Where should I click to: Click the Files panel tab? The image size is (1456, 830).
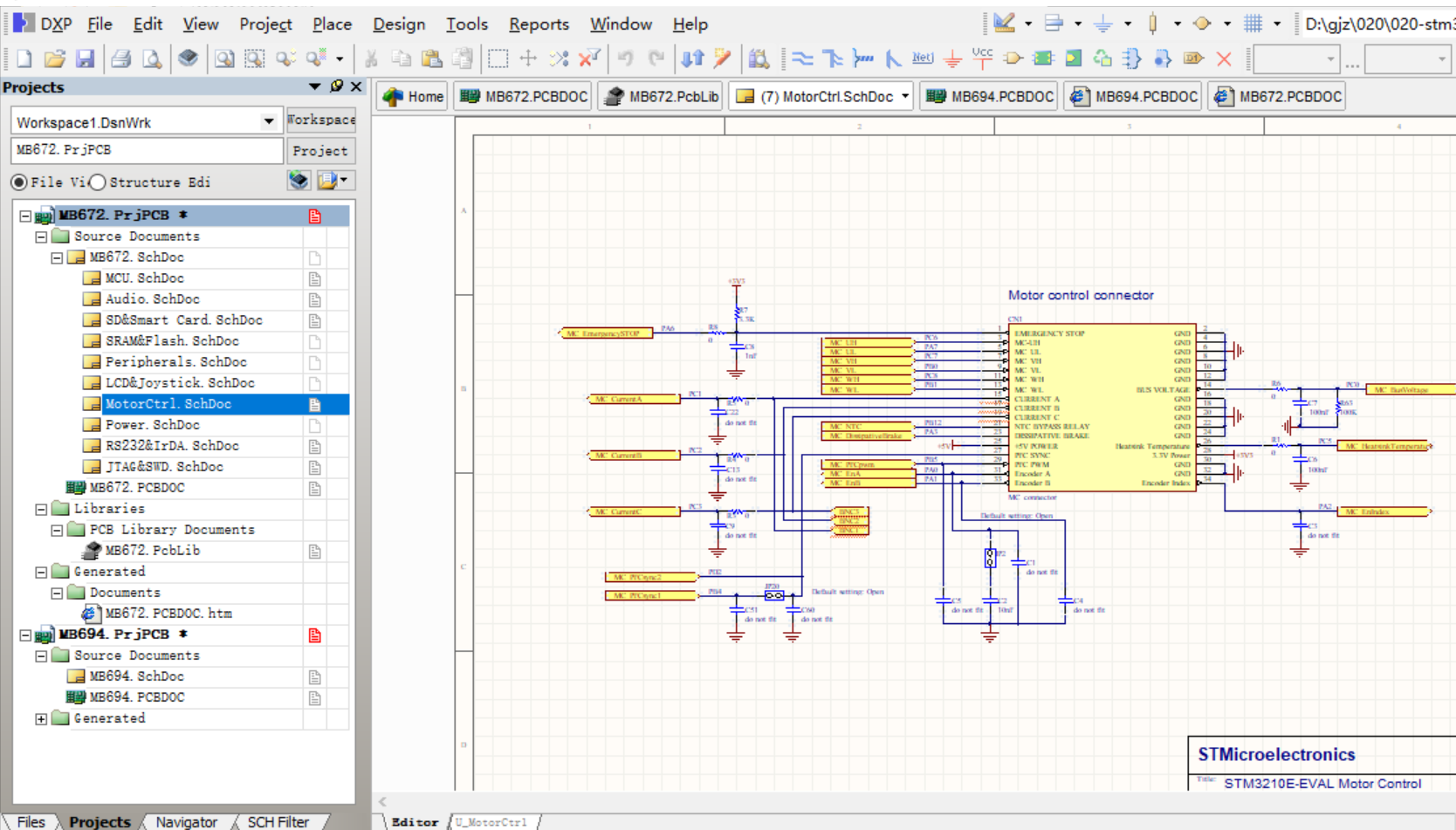click(31, 821)
